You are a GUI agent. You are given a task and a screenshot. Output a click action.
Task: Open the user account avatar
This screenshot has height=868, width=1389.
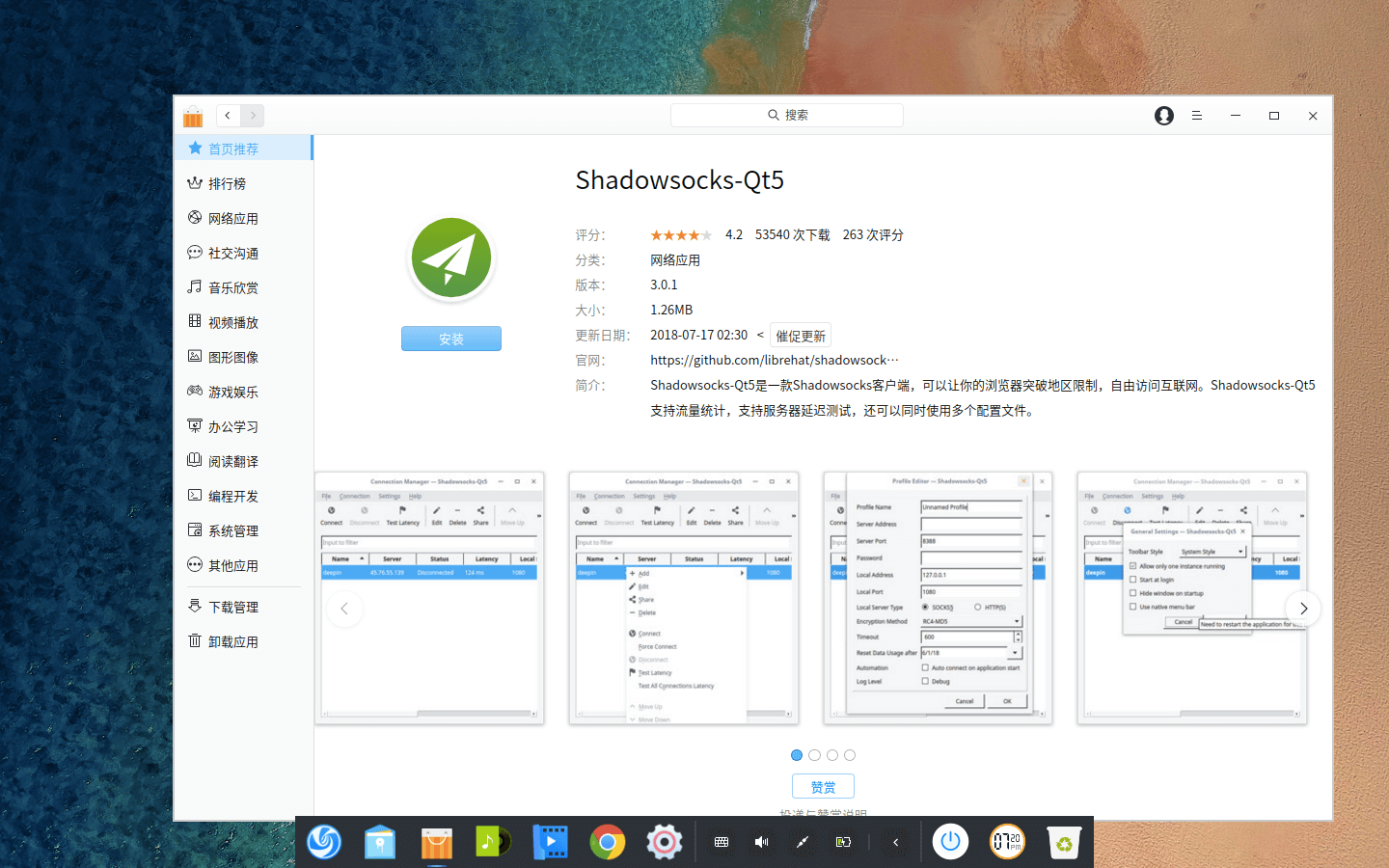1164,116
